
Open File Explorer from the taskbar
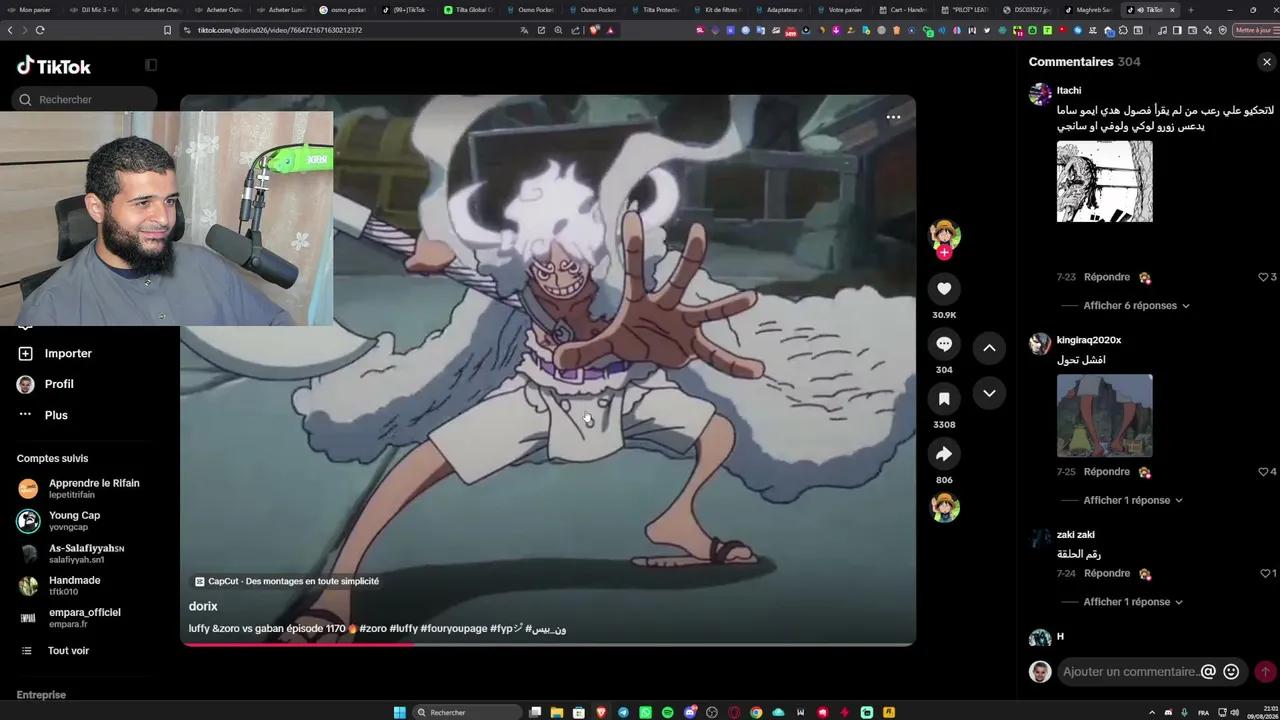557,712
